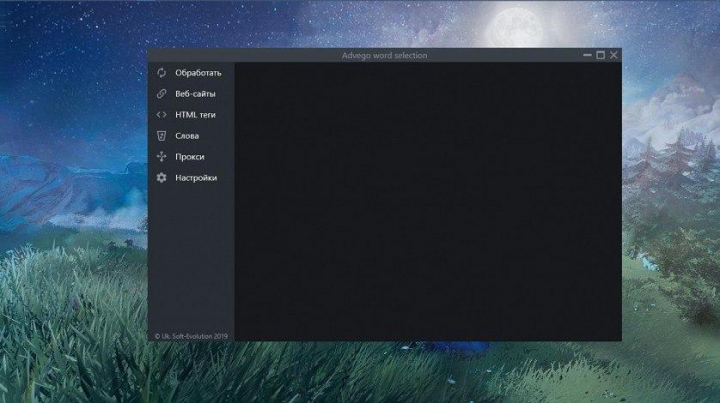Maximize the Advego word selection window
This screenshot has width=720, height=403.
coord(601,55)
